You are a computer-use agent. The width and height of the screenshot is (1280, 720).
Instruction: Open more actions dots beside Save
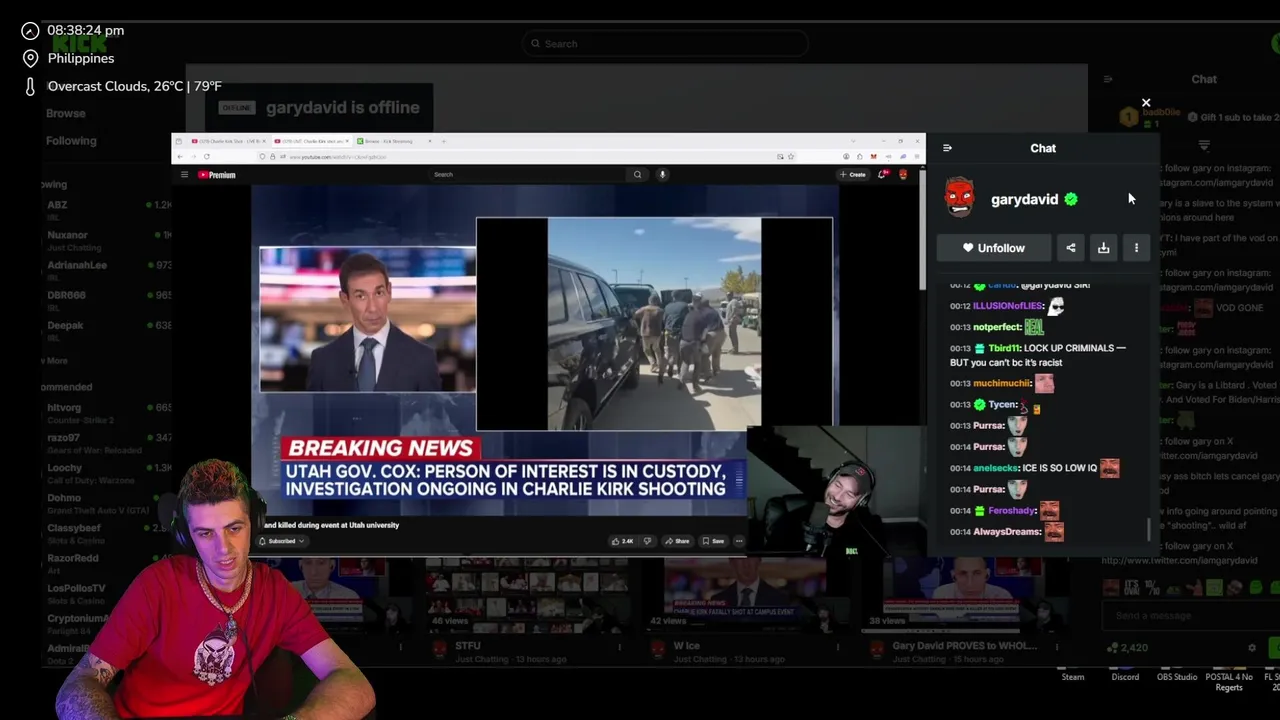[739, 541]
